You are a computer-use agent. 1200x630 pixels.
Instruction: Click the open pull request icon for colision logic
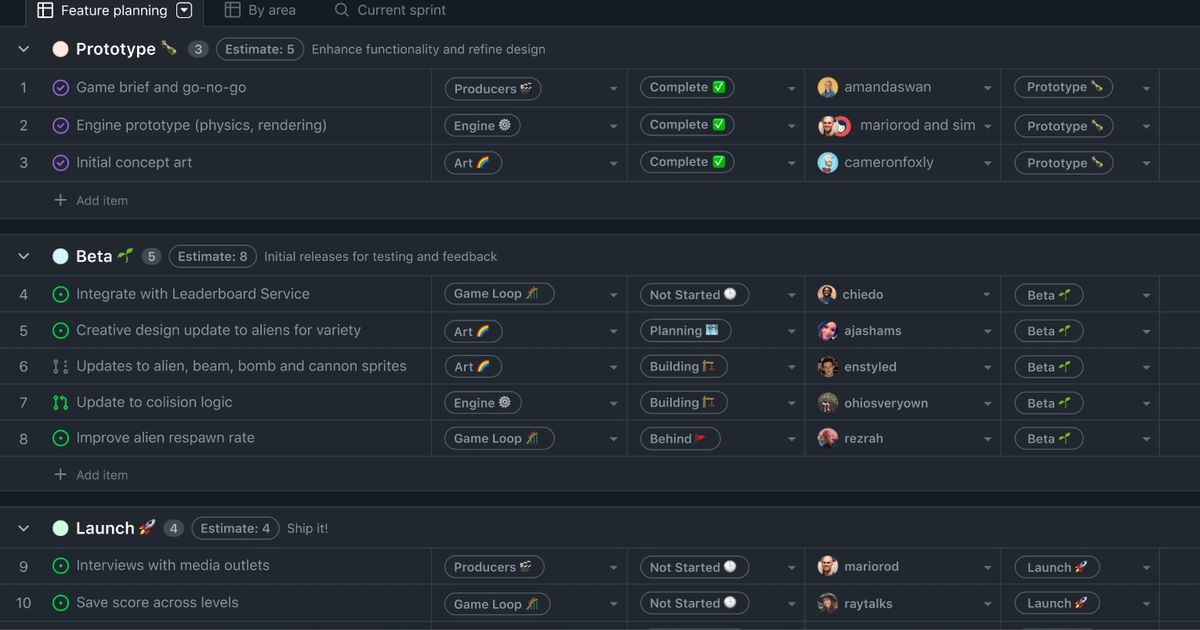click(60, 403)
